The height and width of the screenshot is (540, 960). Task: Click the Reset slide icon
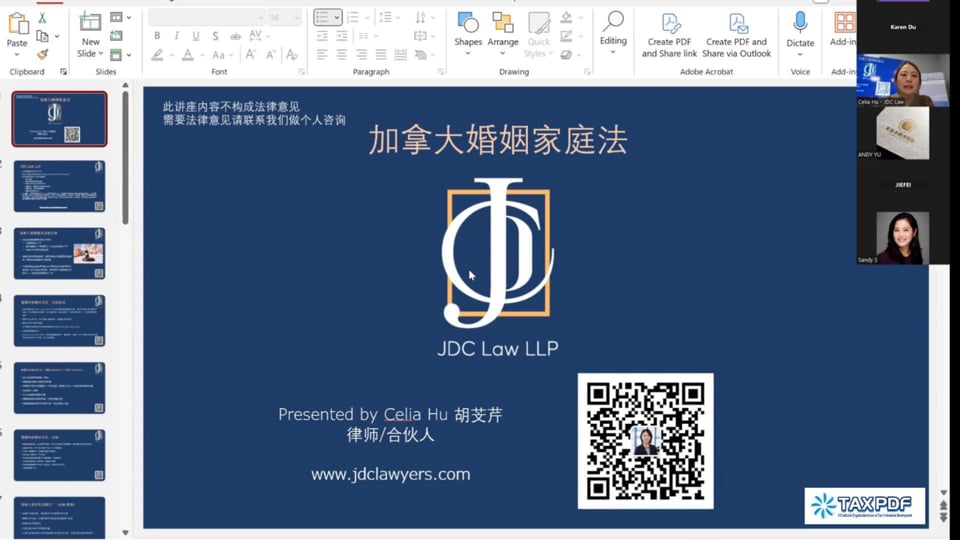pos(116,36)
